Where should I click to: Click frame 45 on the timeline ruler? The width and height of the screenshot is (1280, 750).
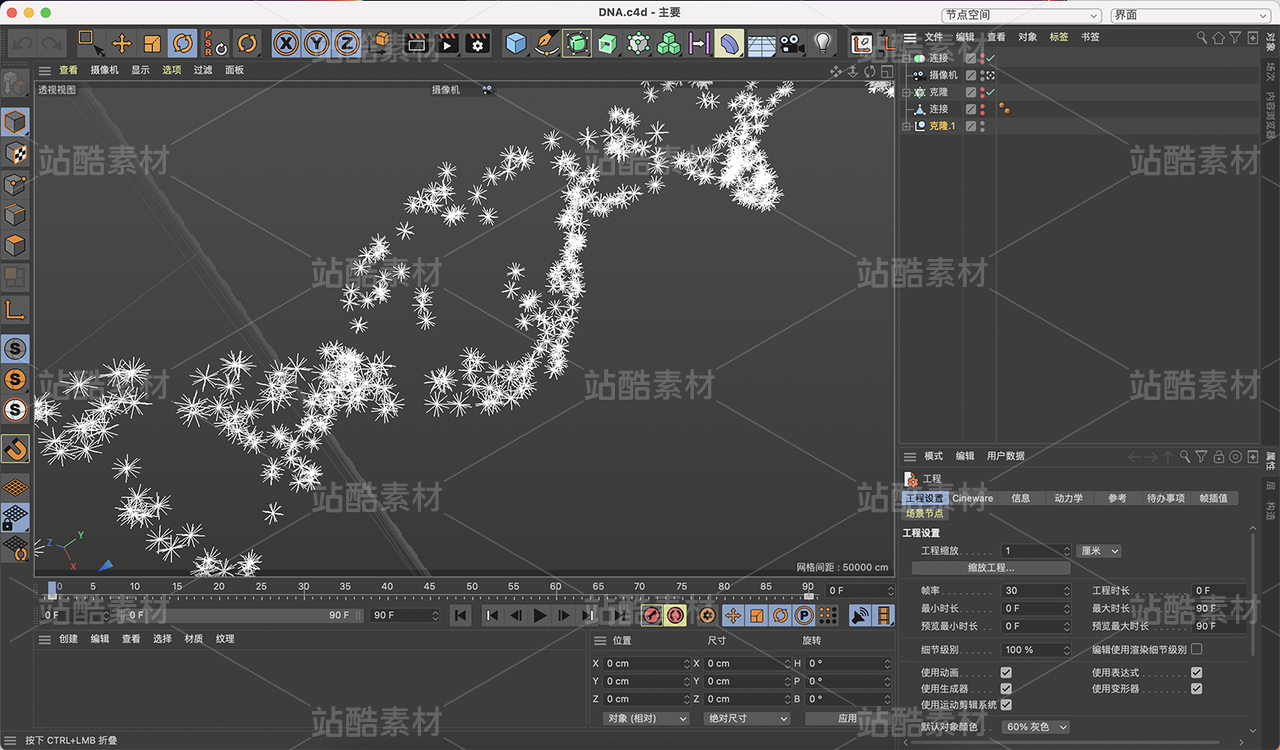click(x=429, y=588)
